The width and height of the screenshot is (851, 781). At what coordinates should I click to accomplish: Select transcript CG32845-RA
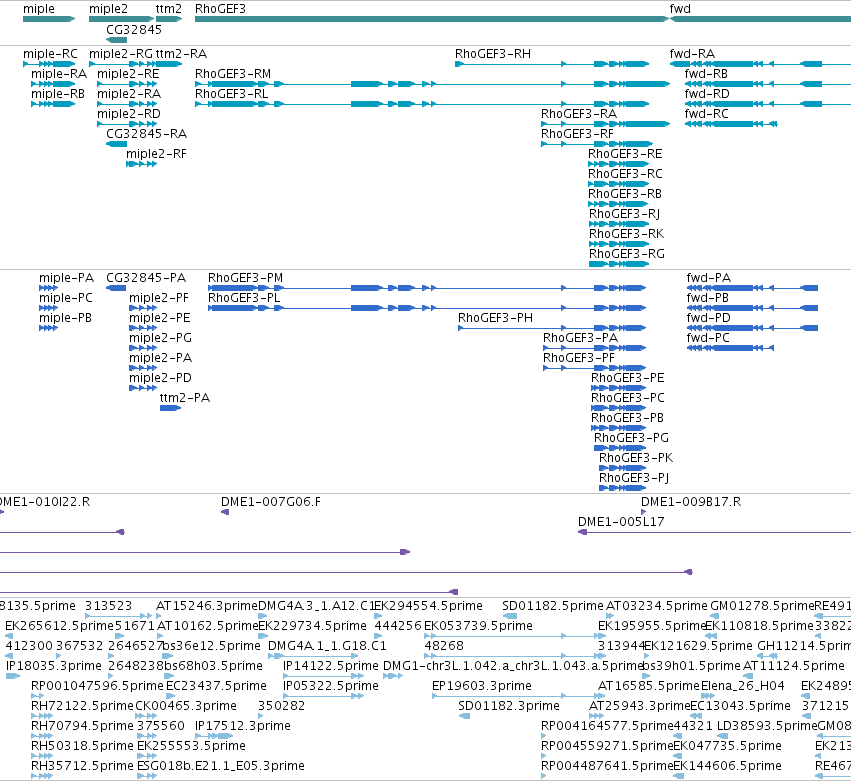(116, 144)
